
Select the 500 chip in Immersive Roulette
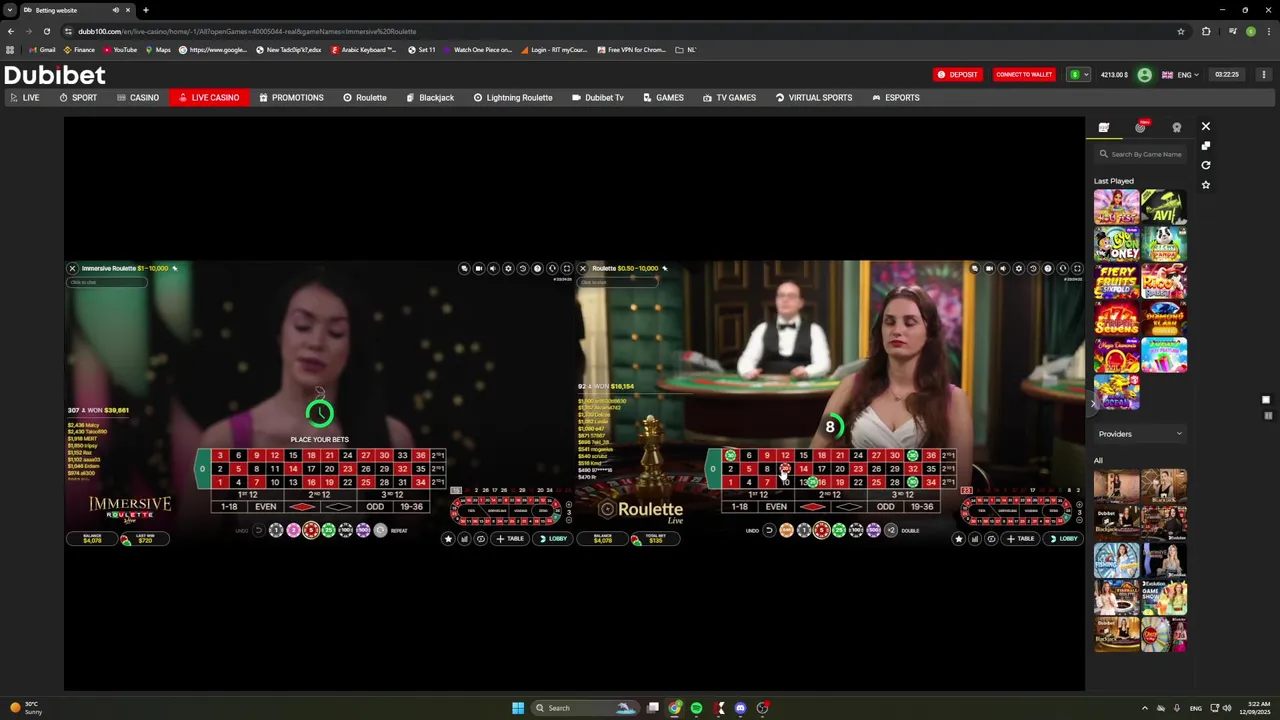363,531
